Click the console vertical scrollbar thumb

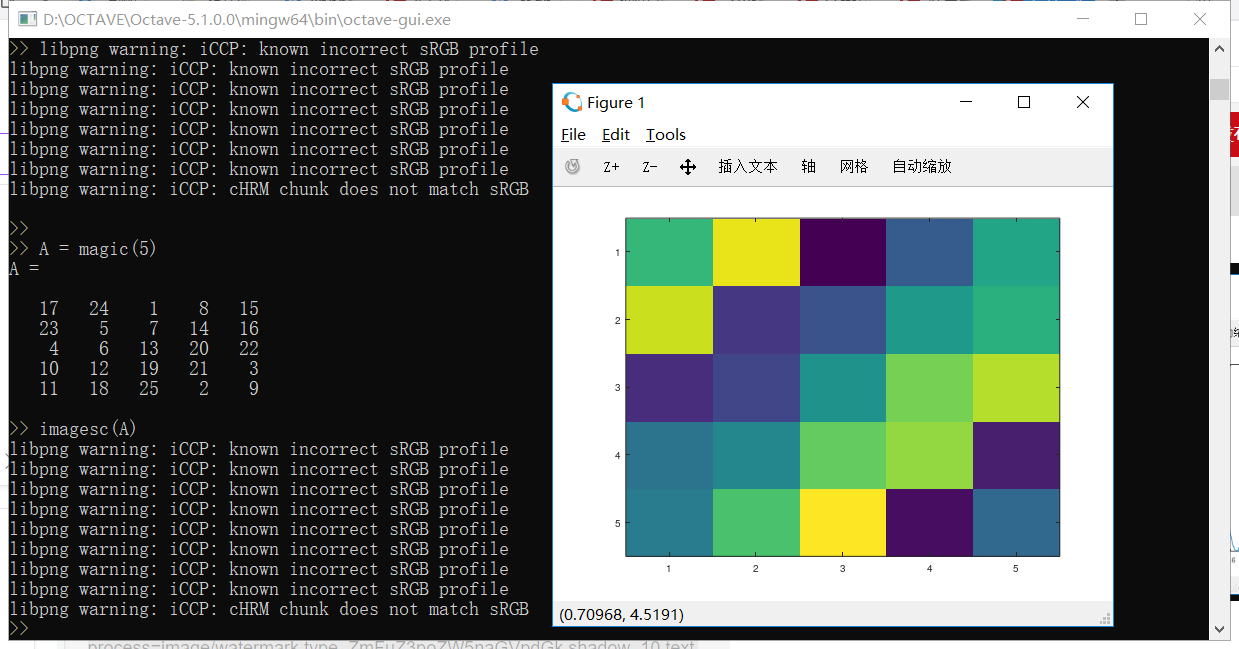click(x=1219, y=90)
